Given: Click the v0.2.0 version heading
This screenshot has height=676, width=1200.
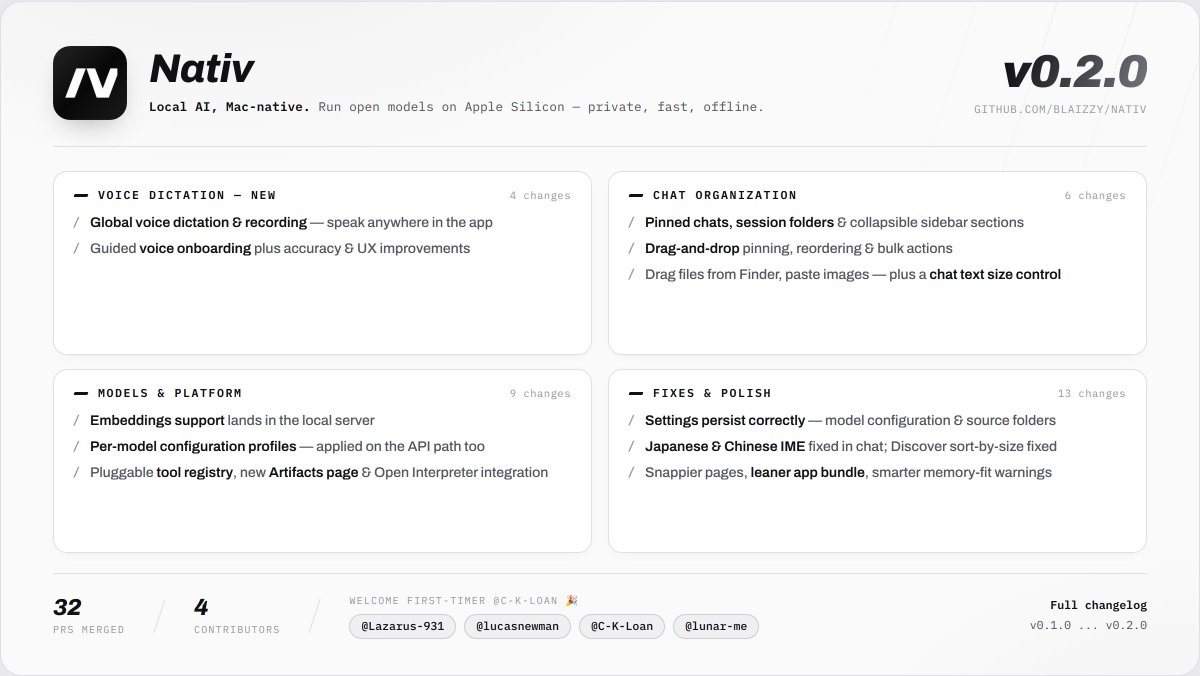Looking at the screenshot, I should [1075, 71].
